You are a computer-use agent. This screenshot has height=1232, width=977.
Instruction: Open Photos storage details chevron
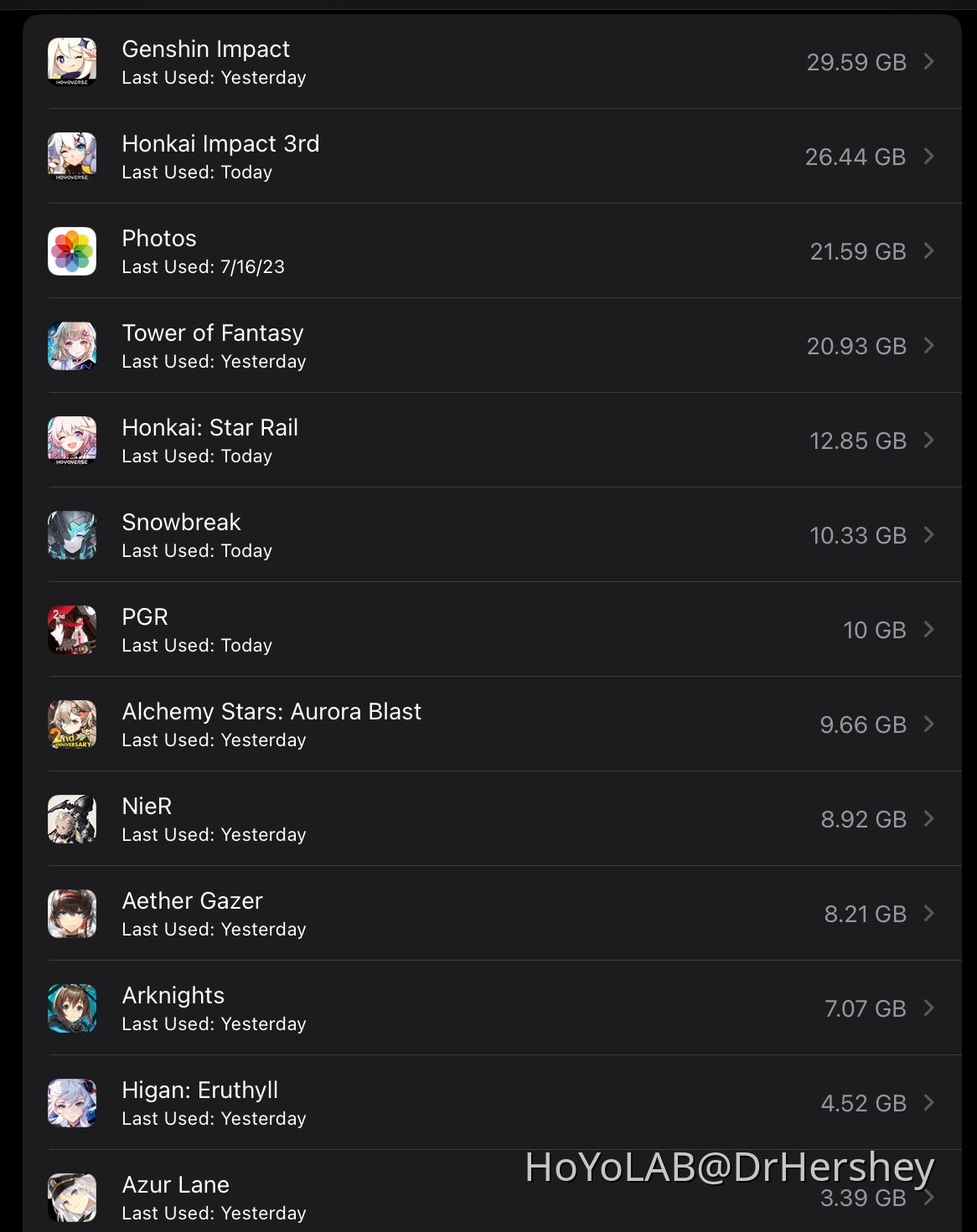928,251
